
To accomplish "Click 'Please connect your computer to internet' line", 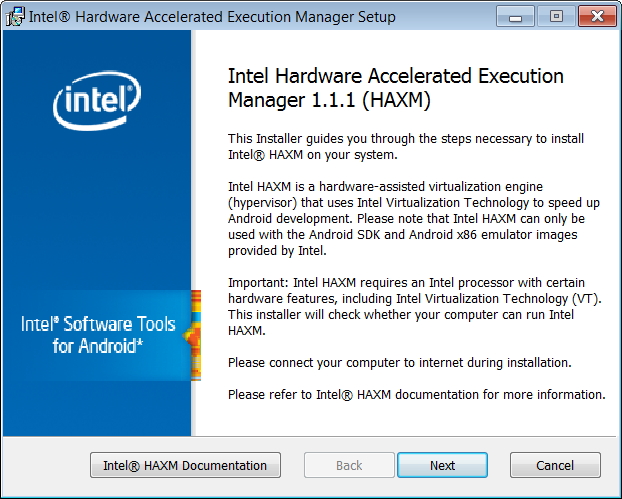I will click(x=400, y=363).
